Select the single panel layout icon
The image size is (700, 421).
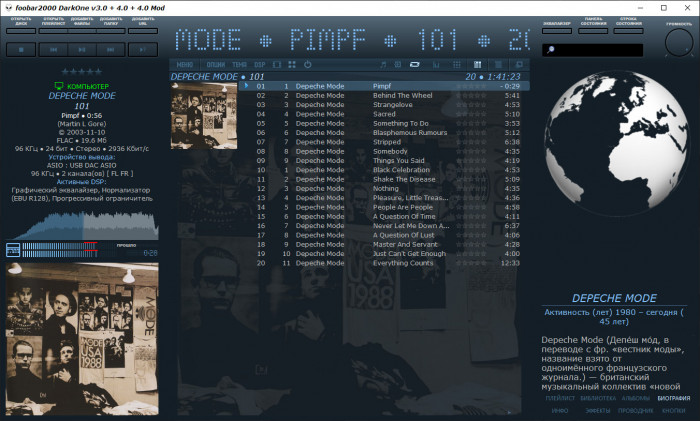(x=498, y=65)
